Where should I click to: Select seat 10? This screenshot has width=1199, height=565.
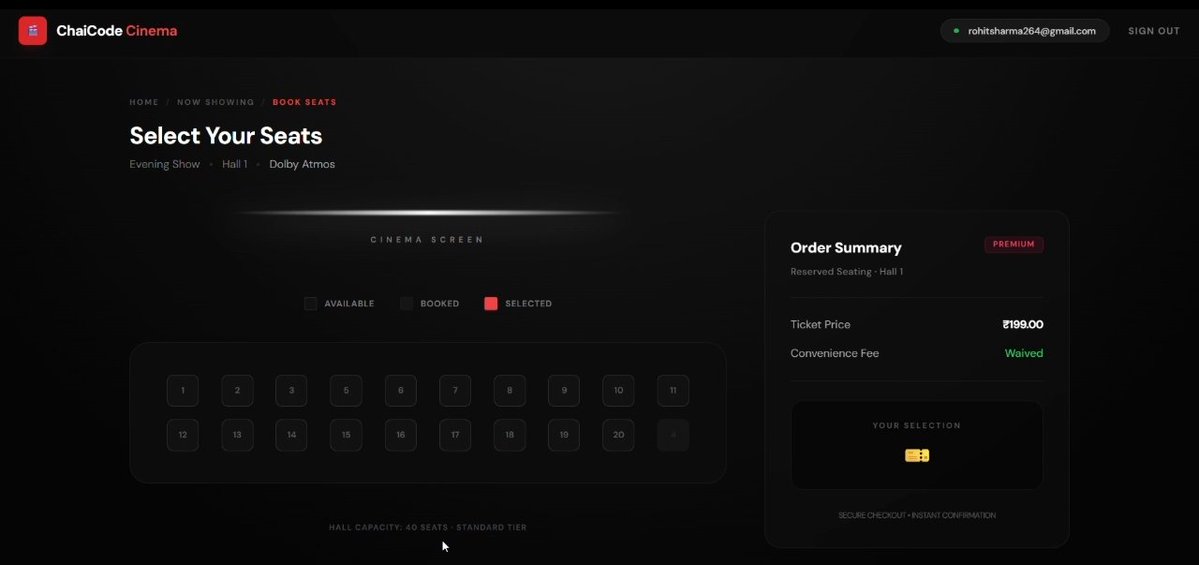[619, 391]
